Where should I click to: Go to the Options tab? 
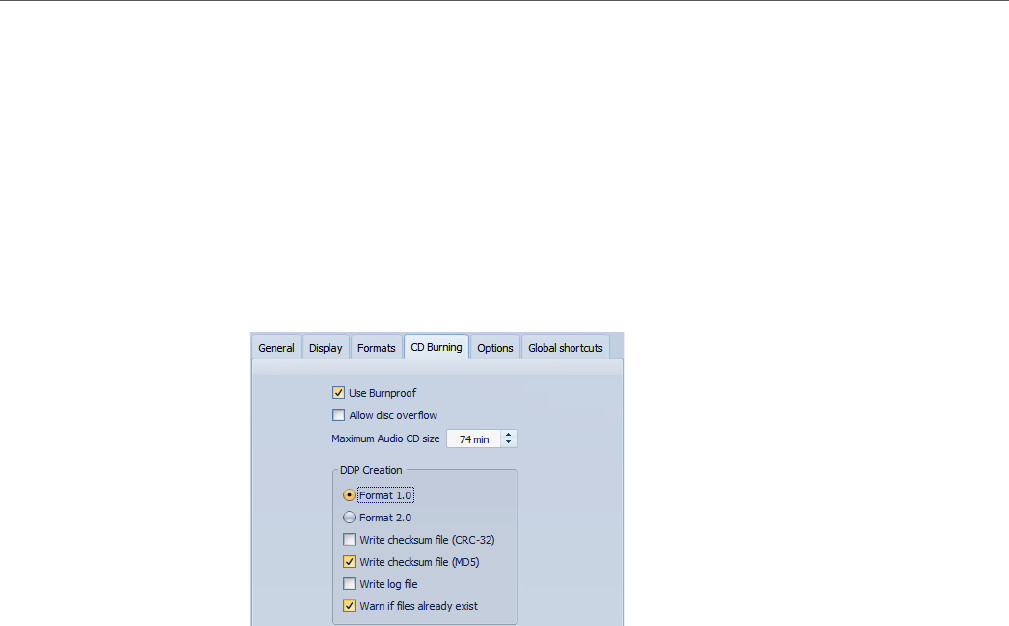click(x=495, y=347)
